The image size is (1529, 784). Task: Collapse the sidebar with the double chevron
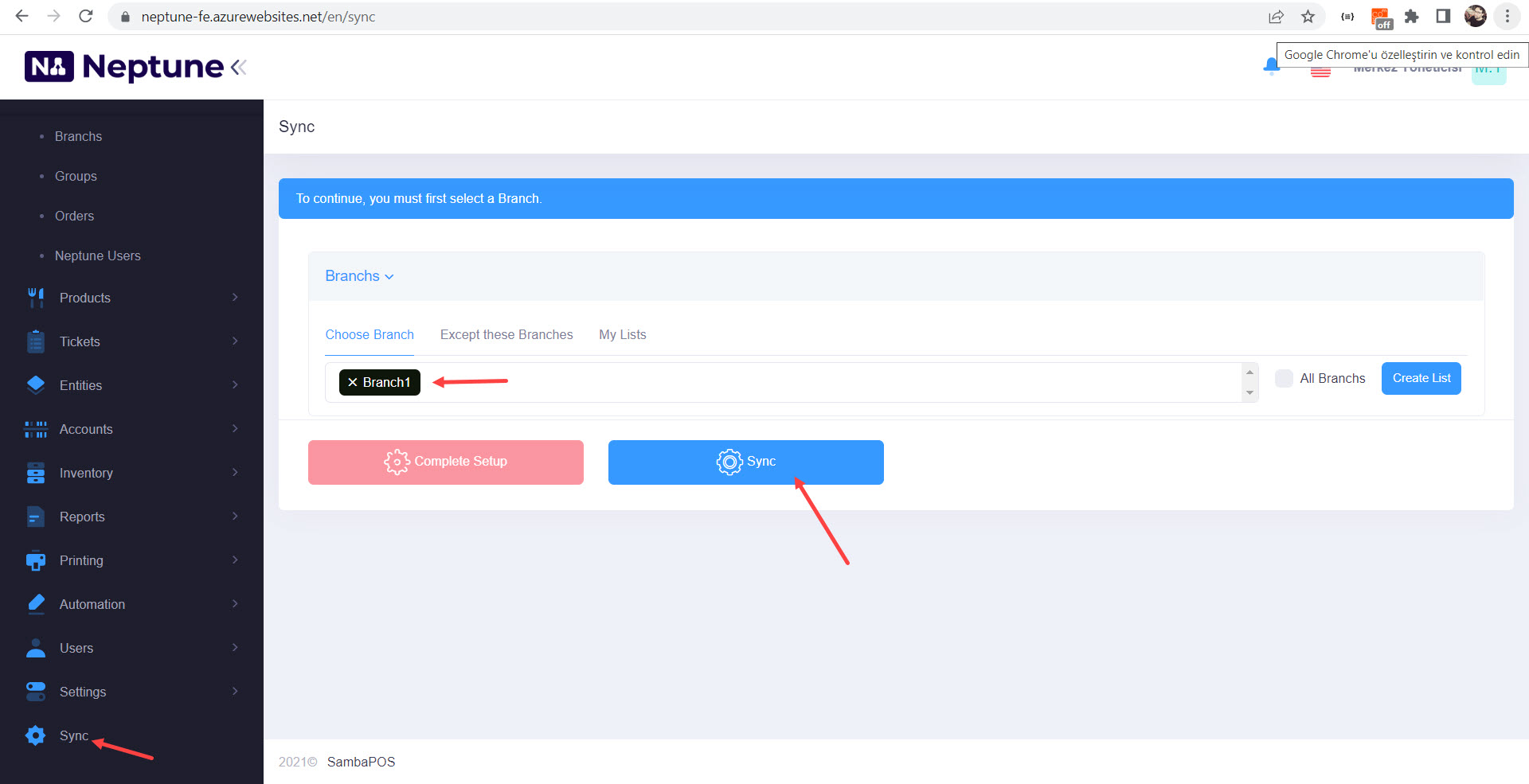(x=237, y=68)
